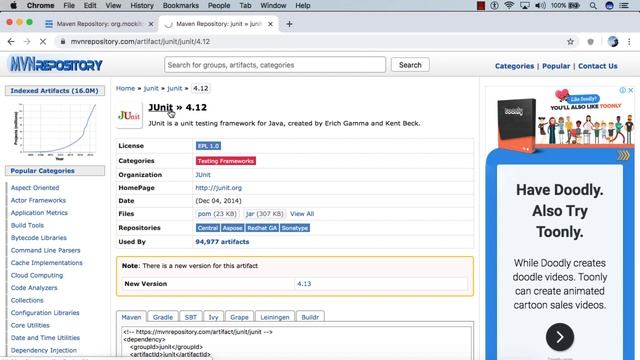Click the MVNRepository logo
Viewport: 640px width, 360px height.
coord(56,64)
